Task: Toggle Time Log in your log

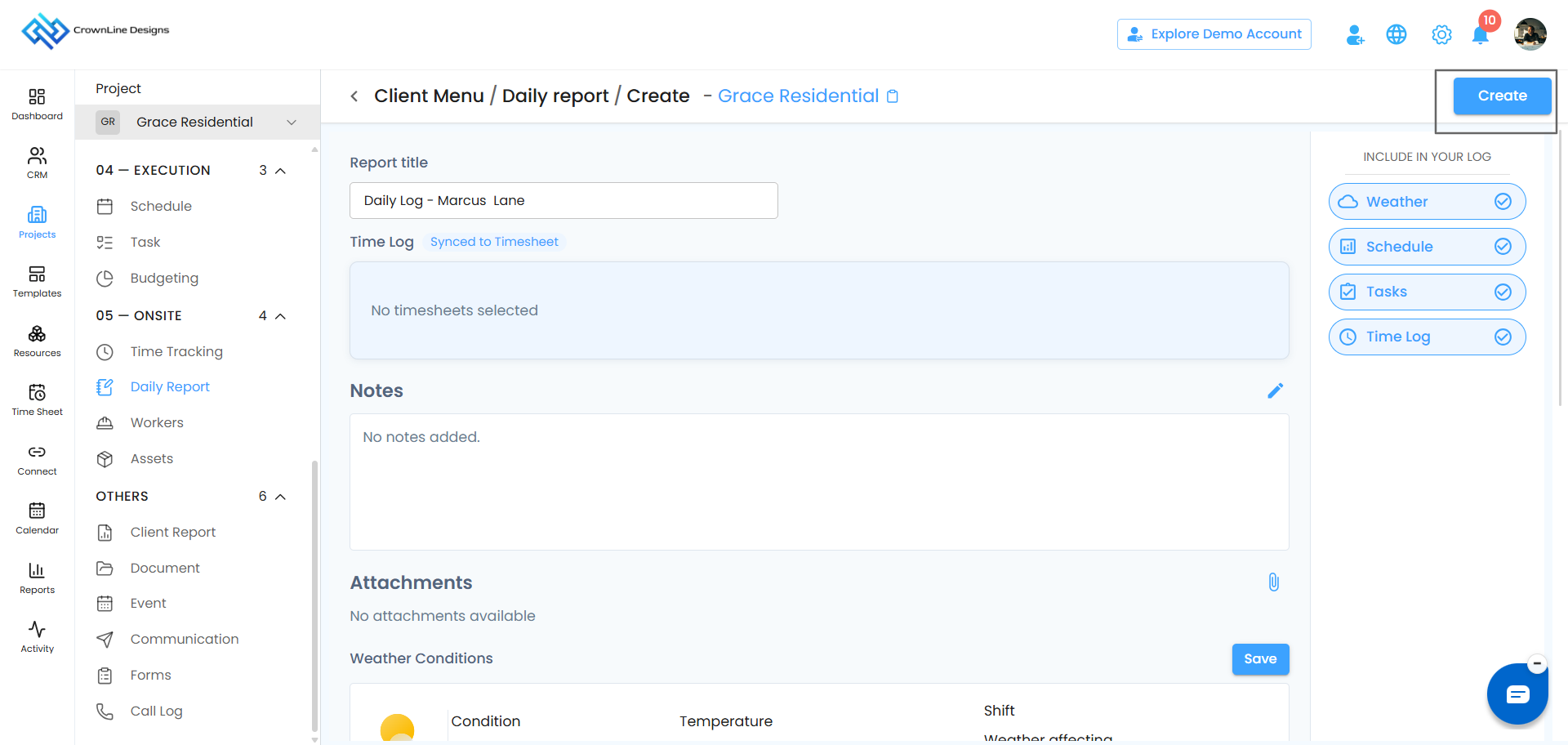Action: pyautogui.click(x=1427, y=337)
